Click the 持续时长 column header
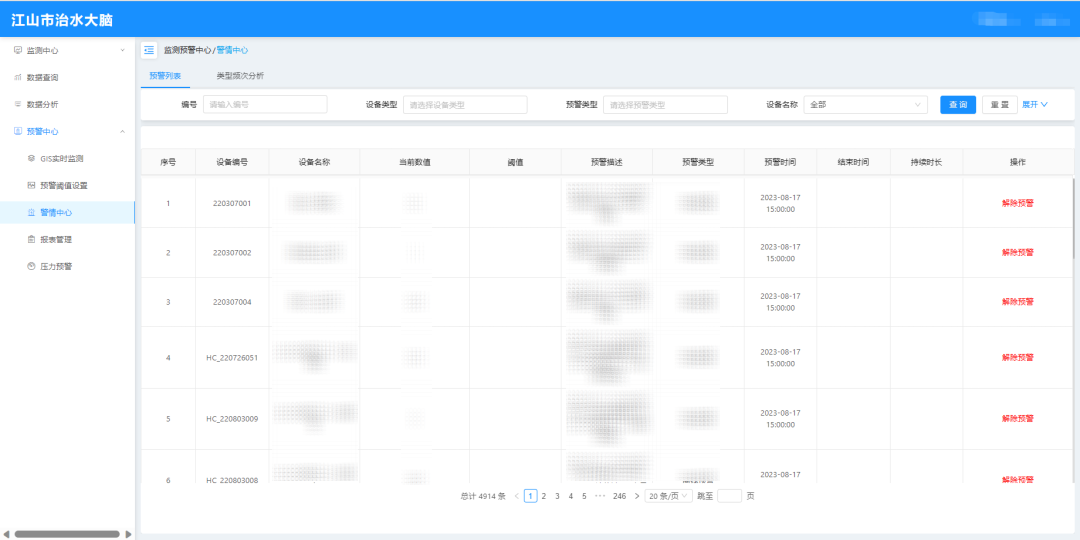 926,163
